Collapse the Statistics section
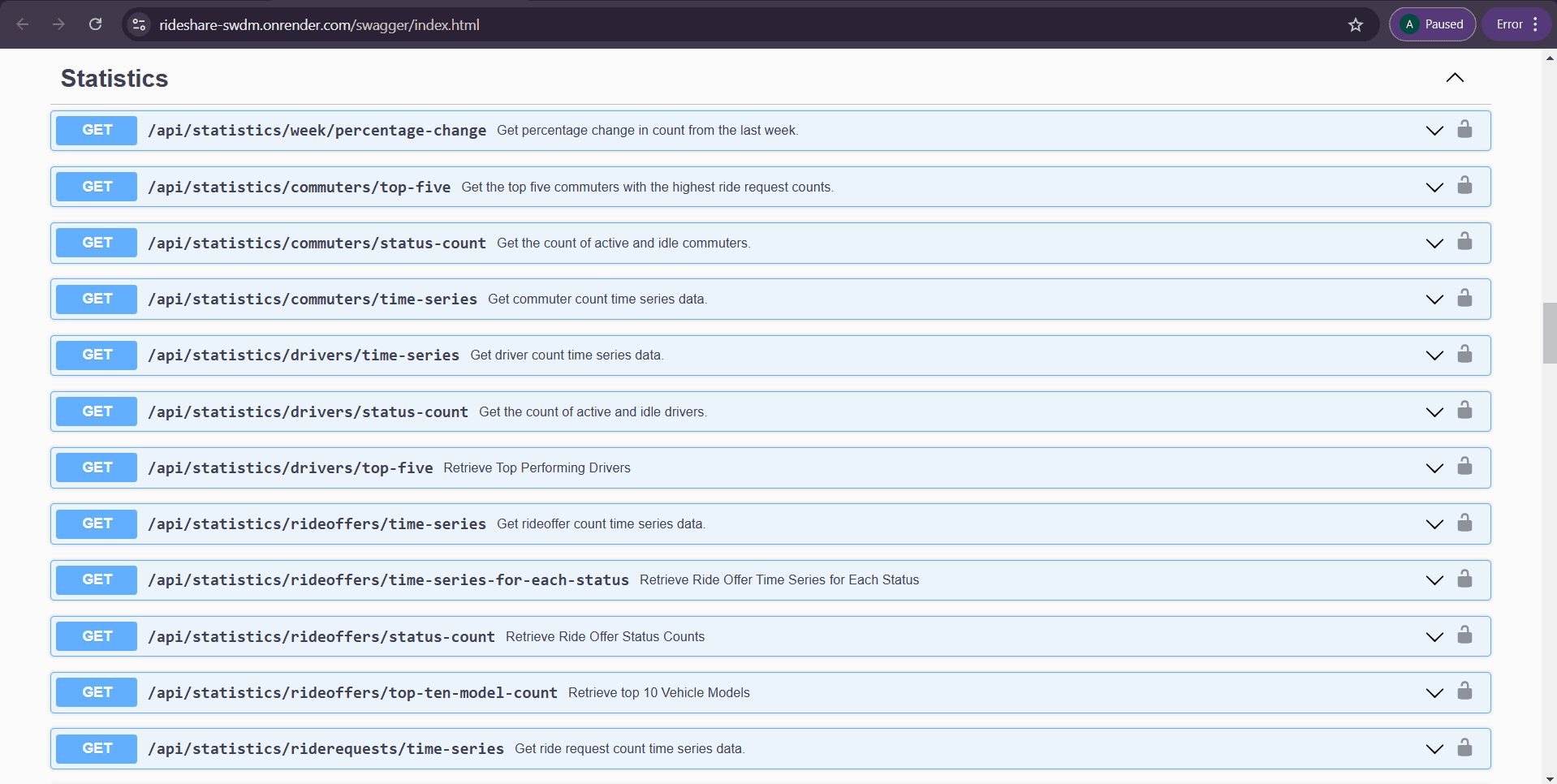Screen dimensions: 1557x784 [1455, 78]
